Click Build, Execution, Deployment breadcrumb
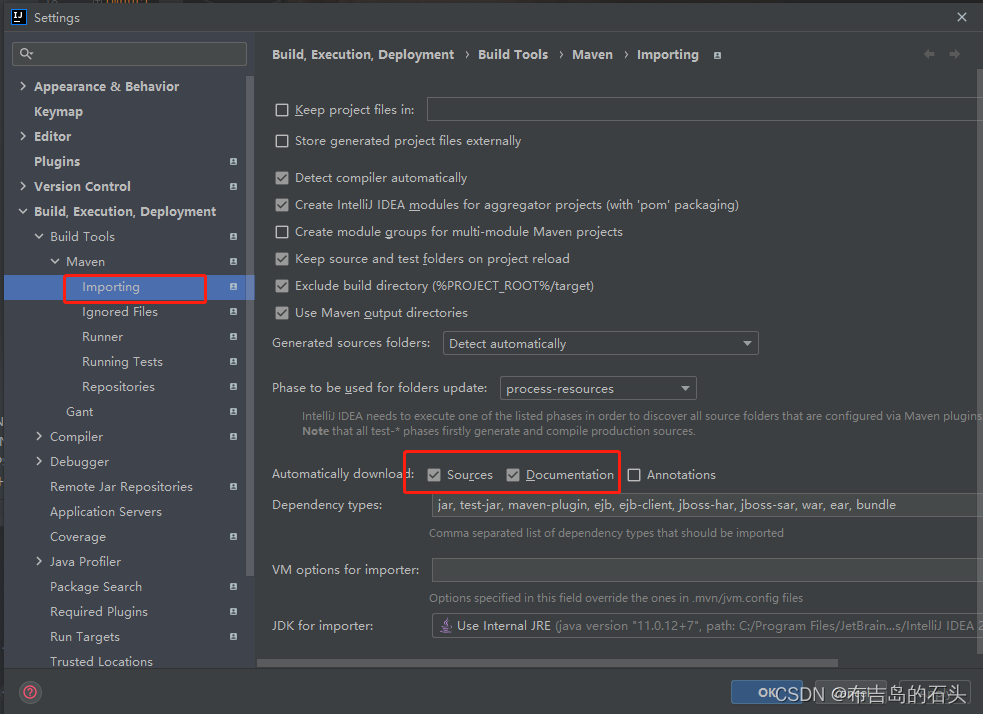Image resolution: width=983 pixels, height=714 pixels. (x=363, y=55)
